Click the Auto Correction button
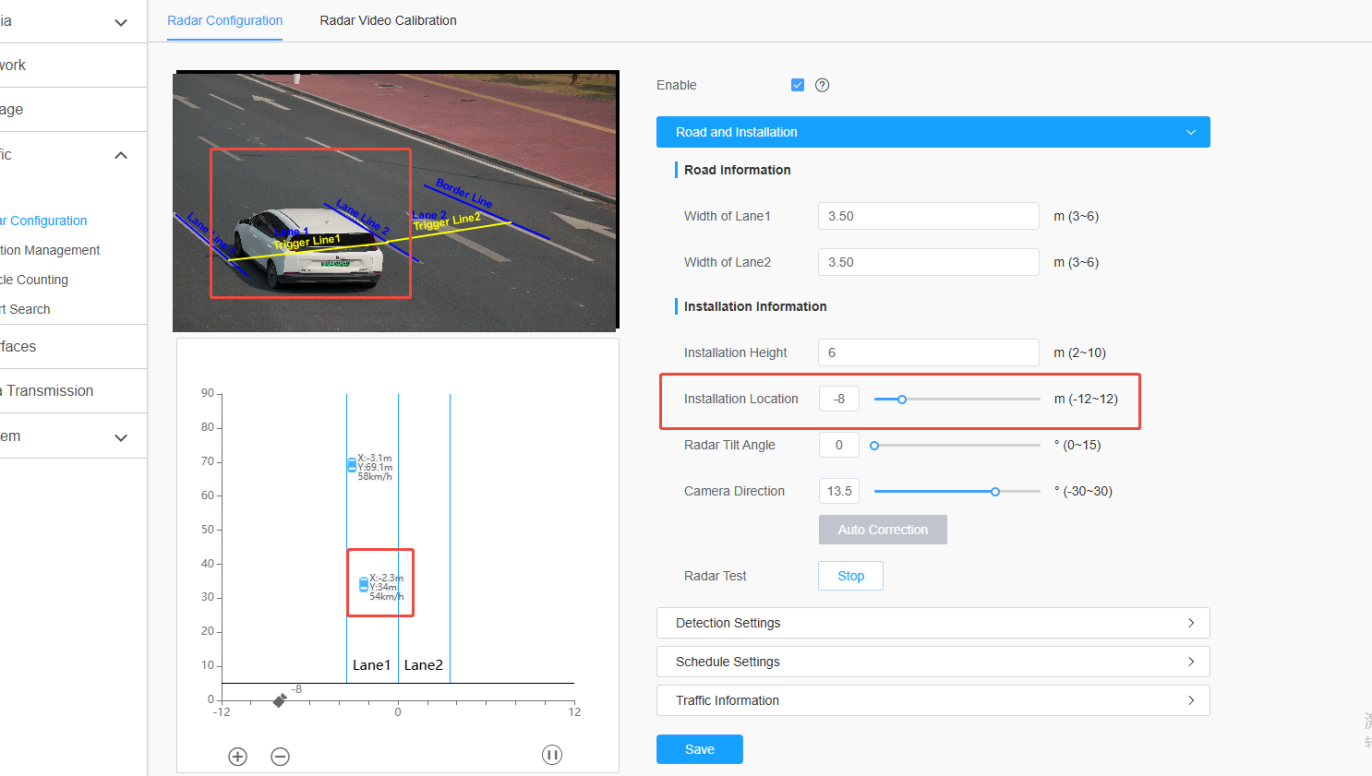Image resolution: width=1372 pixels, height=776 pixels. click(x=883, y=530)
